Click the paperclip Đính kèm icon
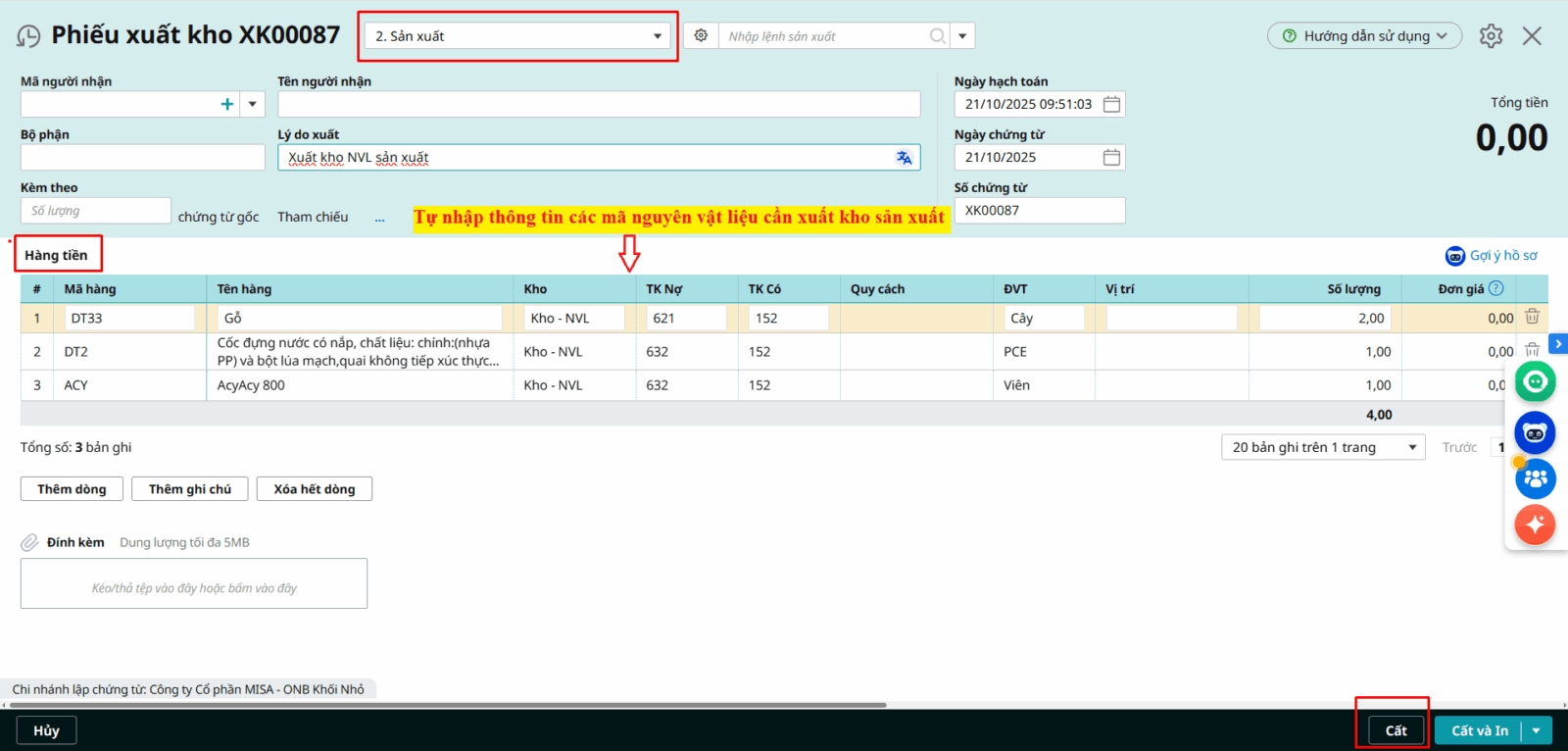 click(30, 542)
